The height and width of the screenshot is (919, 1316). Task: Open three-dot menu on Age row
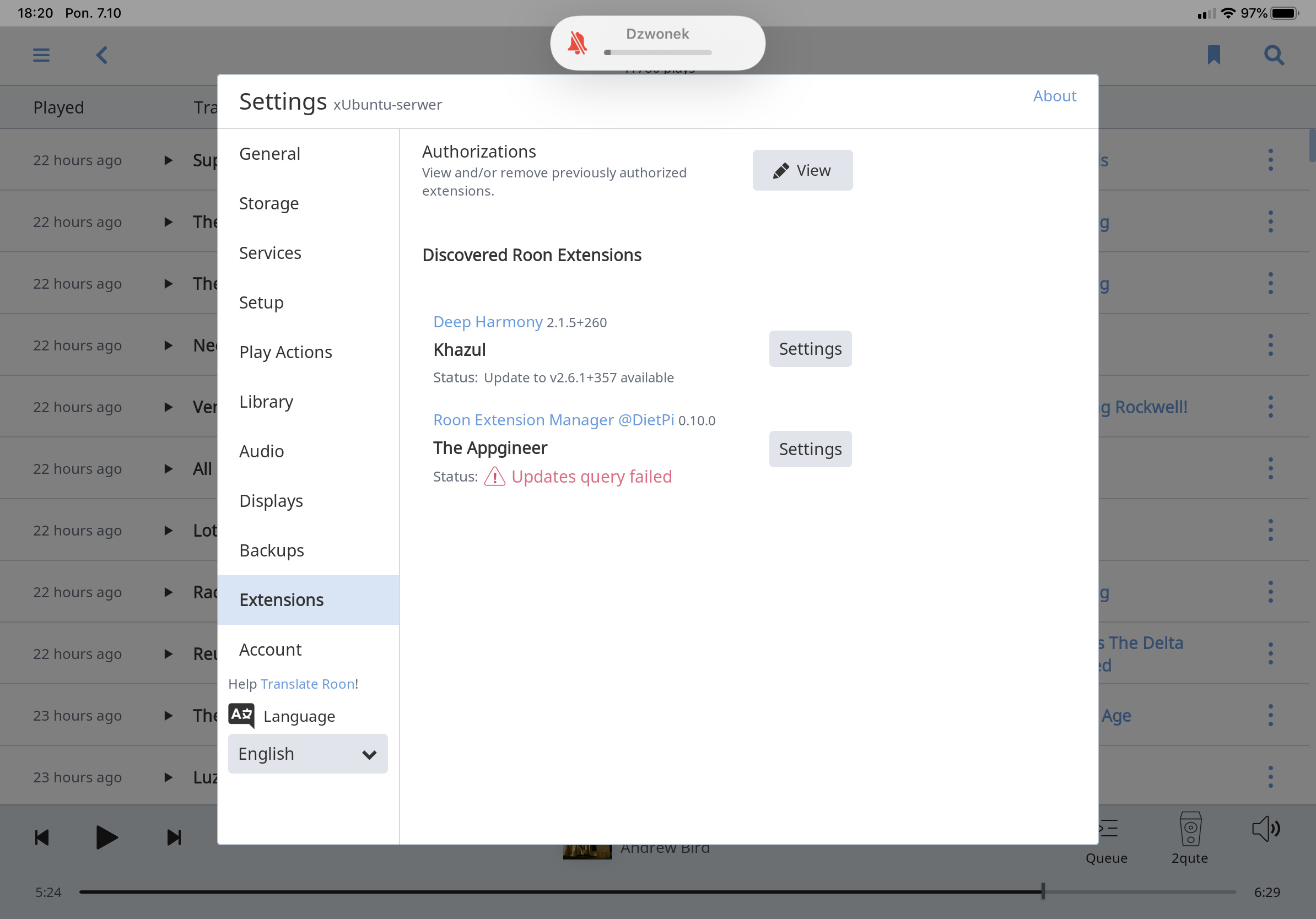1271,715
